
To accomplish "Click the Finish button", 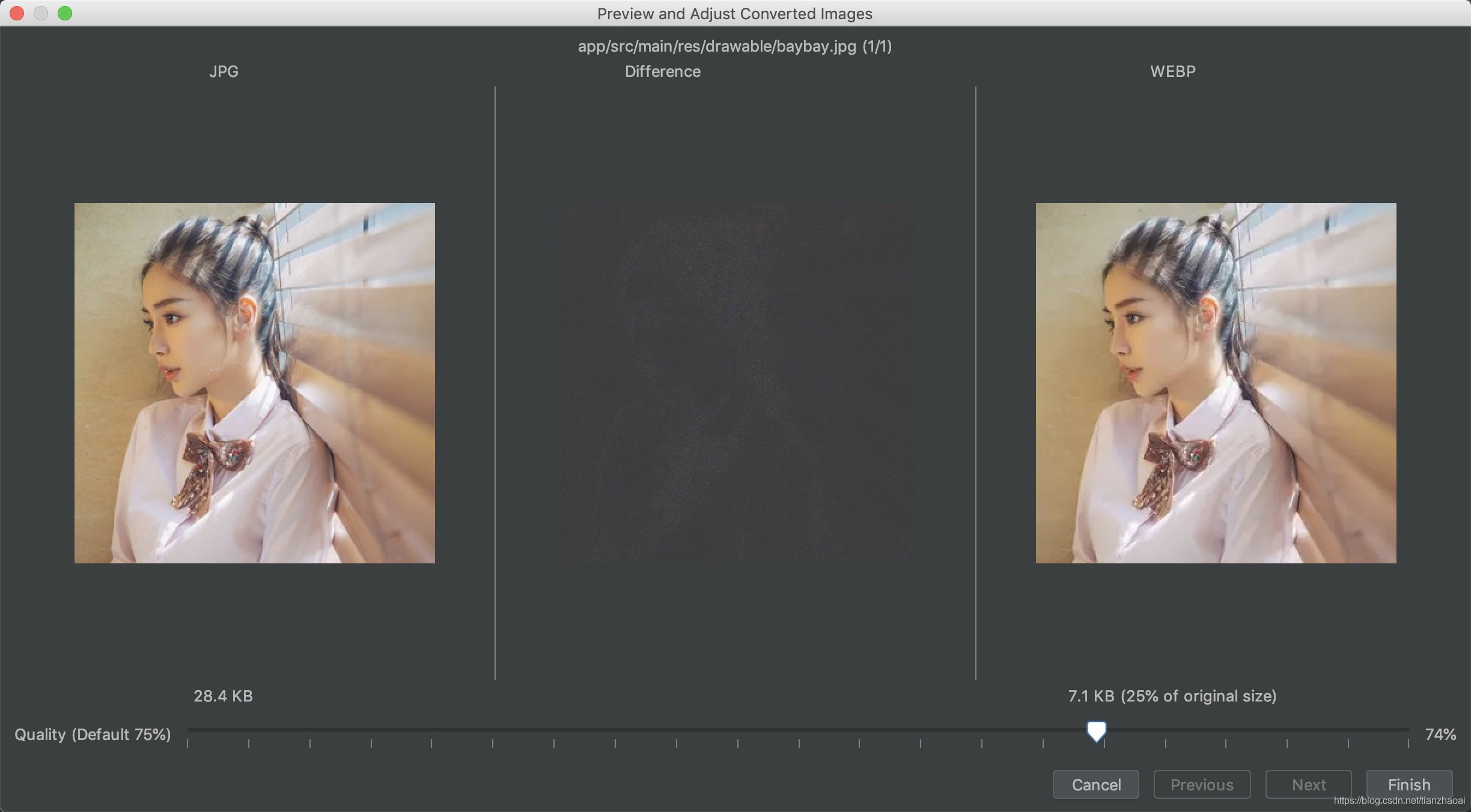I will (x=1409, y=784).
